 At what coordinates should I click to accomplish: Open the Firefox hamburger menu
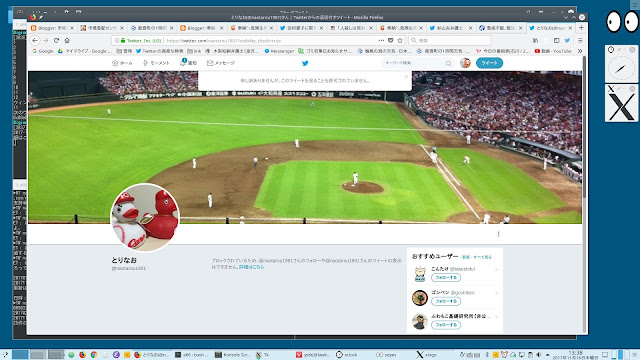580,40
